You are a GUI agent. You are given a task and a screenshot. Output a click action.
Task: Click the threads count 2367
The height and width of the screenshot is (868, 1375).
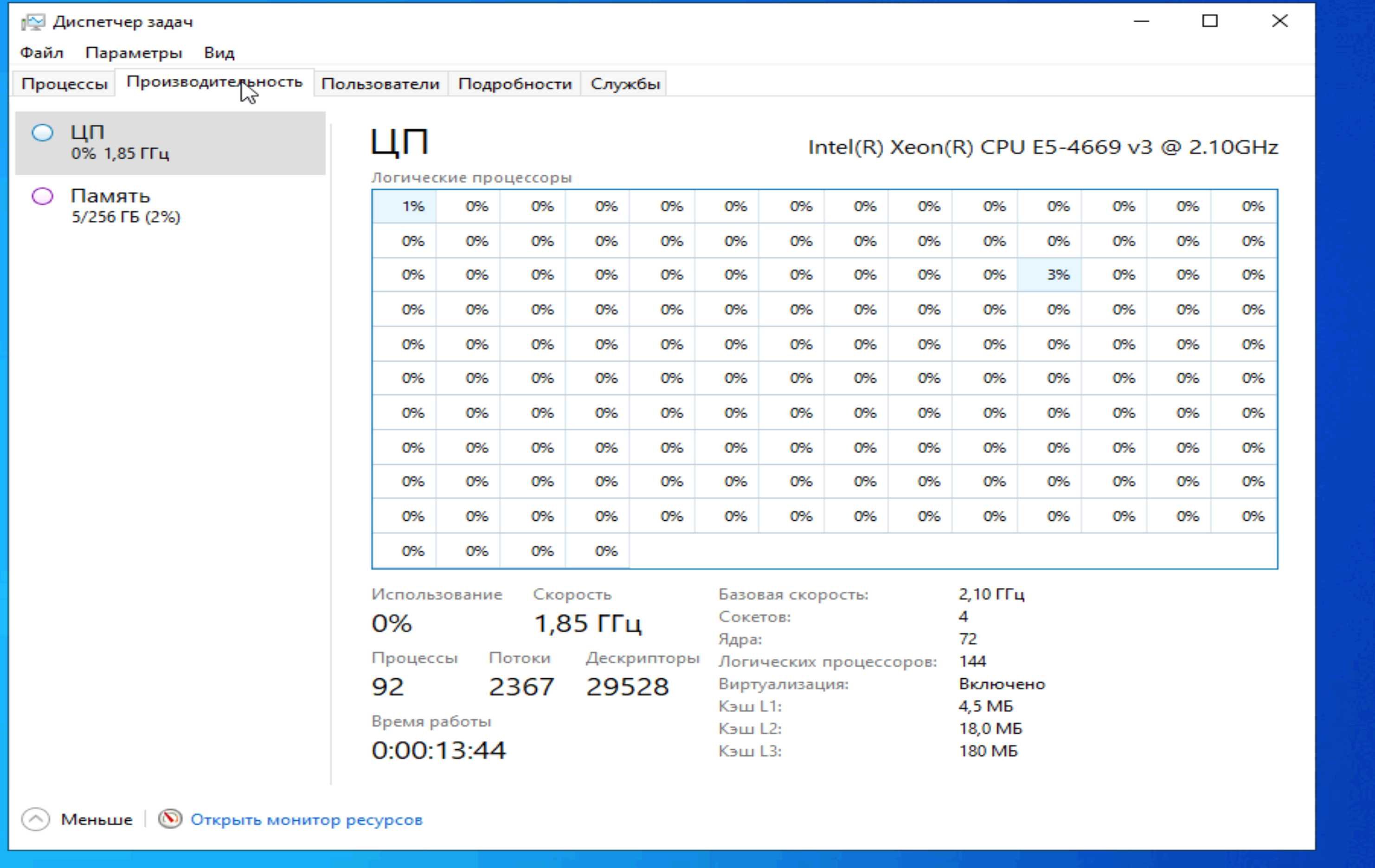coord(521,687)
